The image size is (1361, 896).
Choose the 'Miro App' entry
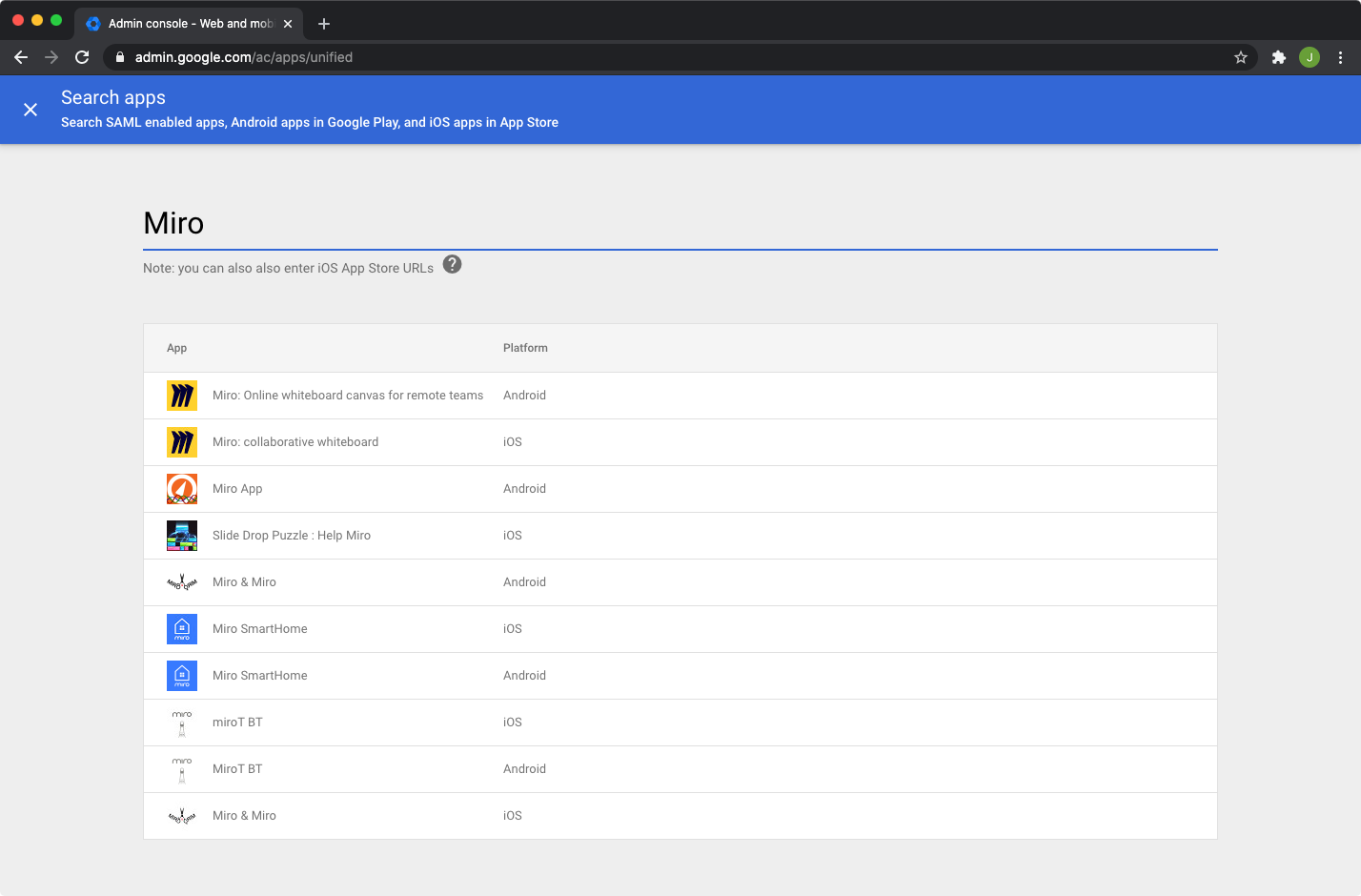pos(237,489)
